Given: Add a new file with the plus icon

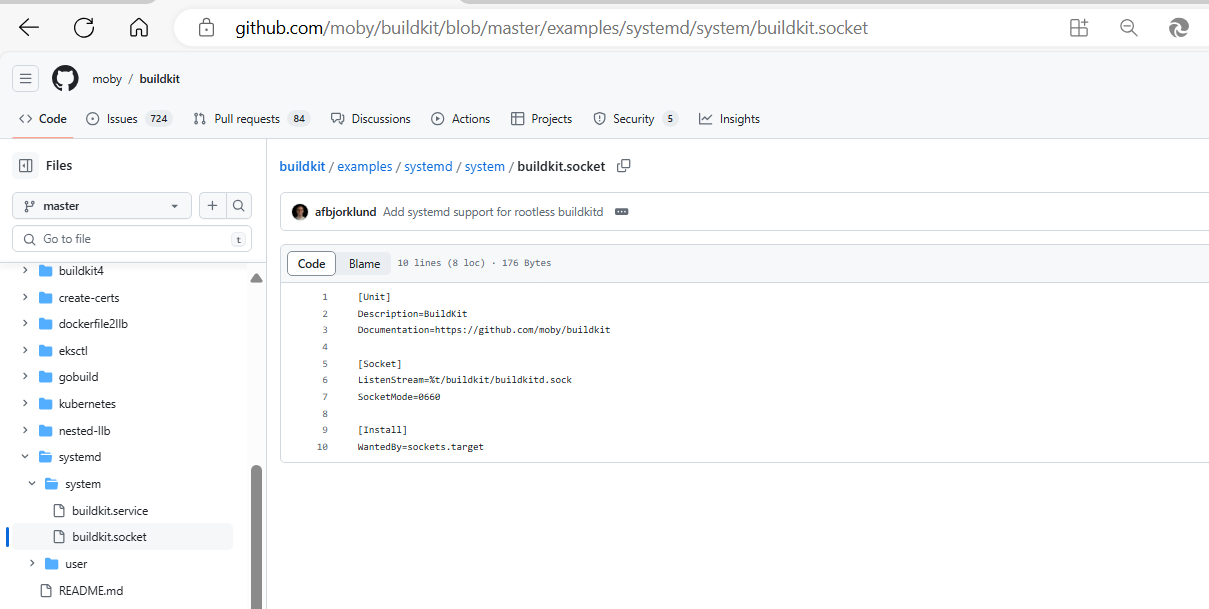Looking at the screenshot, I should pos(213,206).
